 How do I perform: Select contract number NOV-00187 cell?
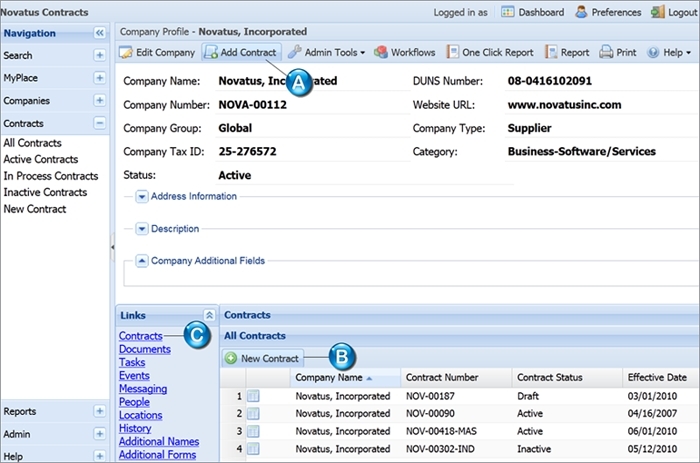[x=430, y=396]
